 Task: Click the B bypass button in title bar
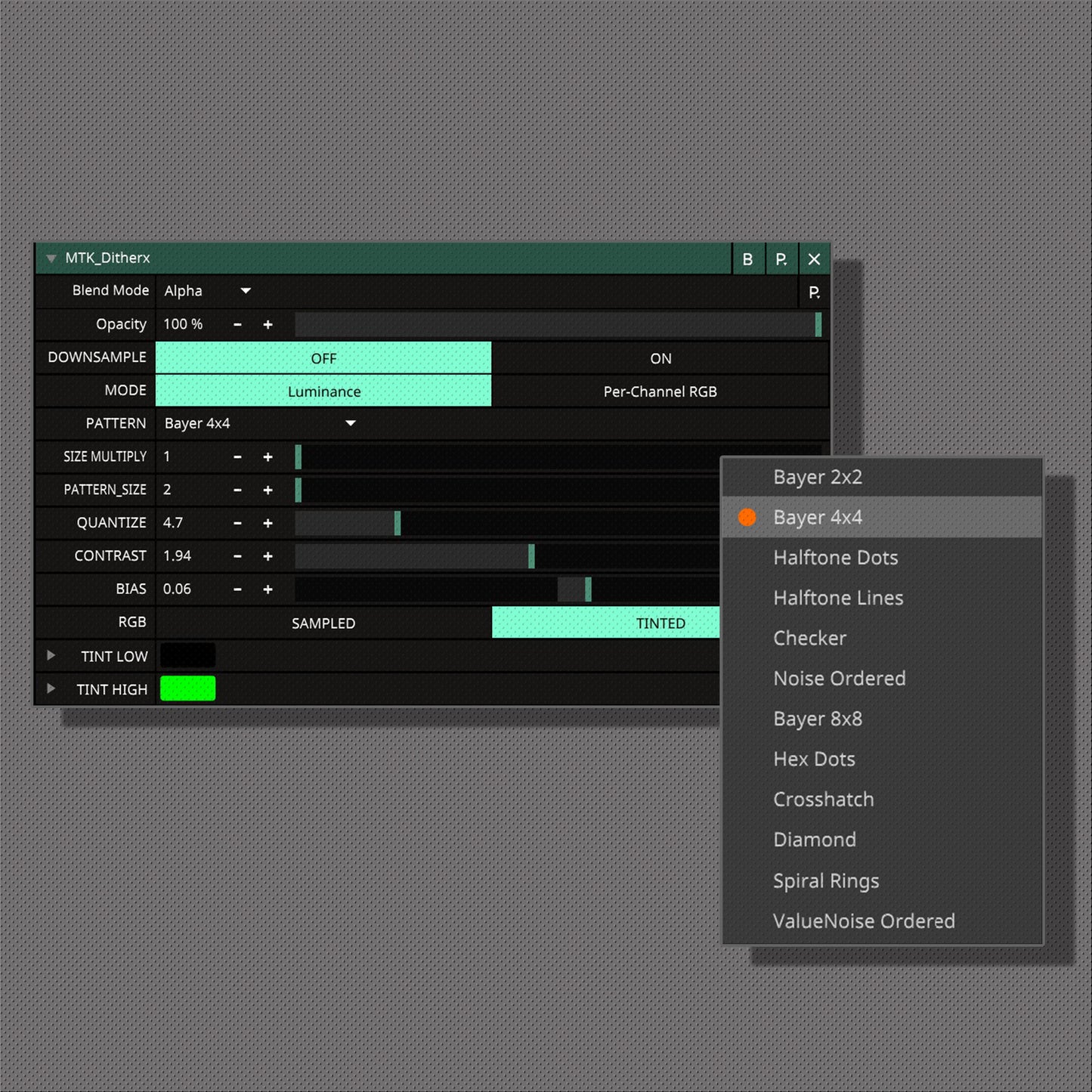pos(747,258)
